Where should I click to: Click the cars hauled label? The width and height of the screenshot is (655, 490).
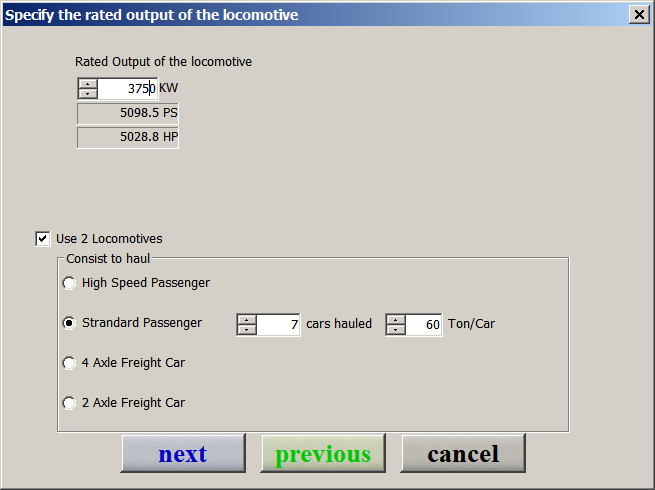(x=339, y=324)
